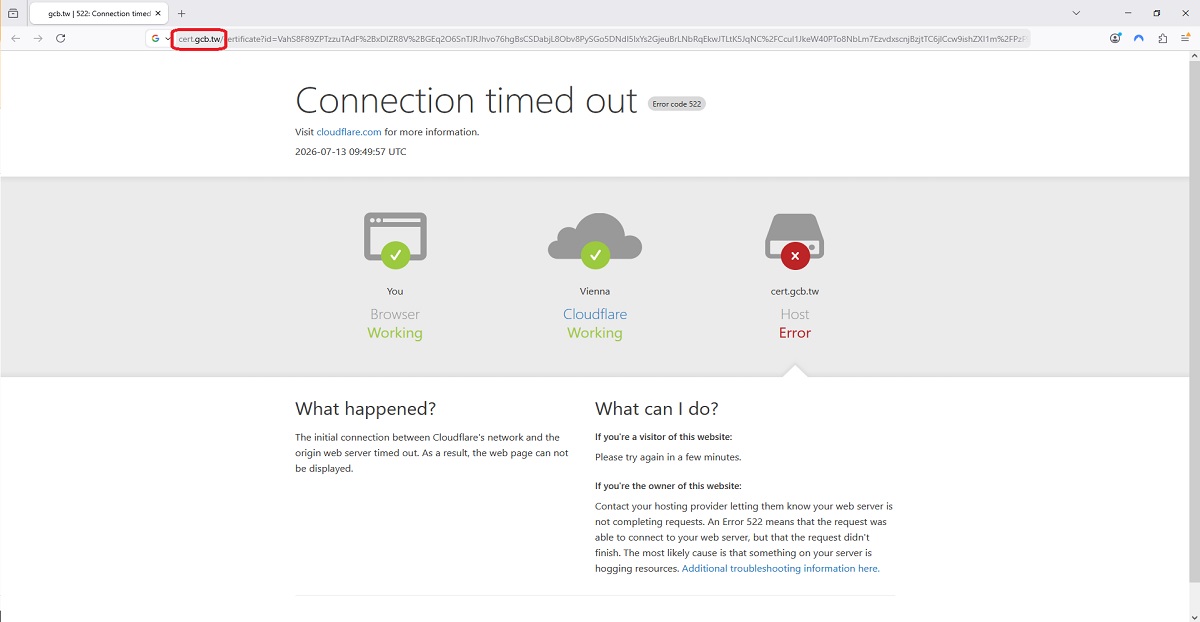Click the Error code 522 badge
Screen dimensions: 1200x622
[677, 104]
